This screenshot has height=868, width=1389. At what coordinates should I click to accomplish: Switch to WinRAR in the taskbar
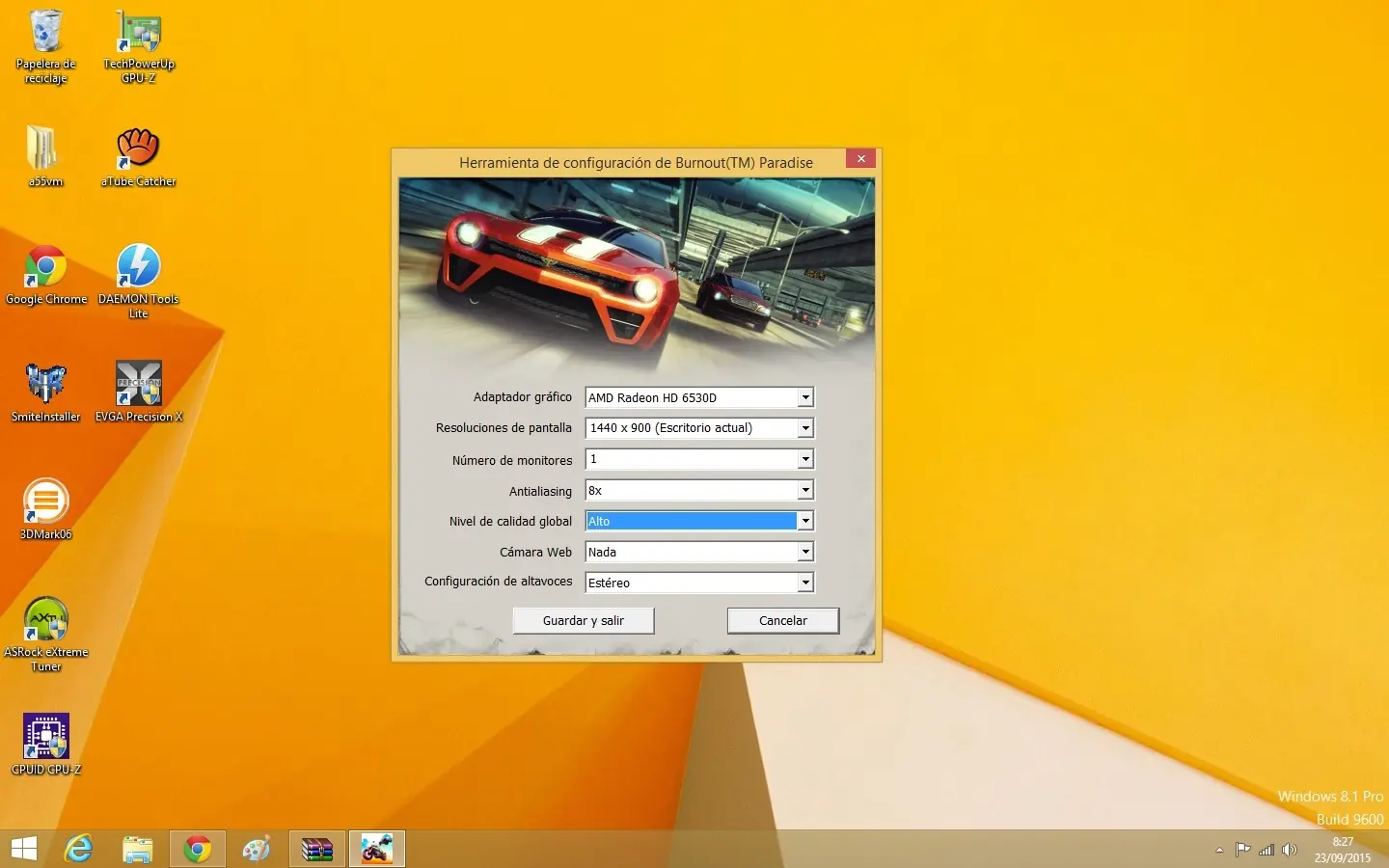coord(316,849)
